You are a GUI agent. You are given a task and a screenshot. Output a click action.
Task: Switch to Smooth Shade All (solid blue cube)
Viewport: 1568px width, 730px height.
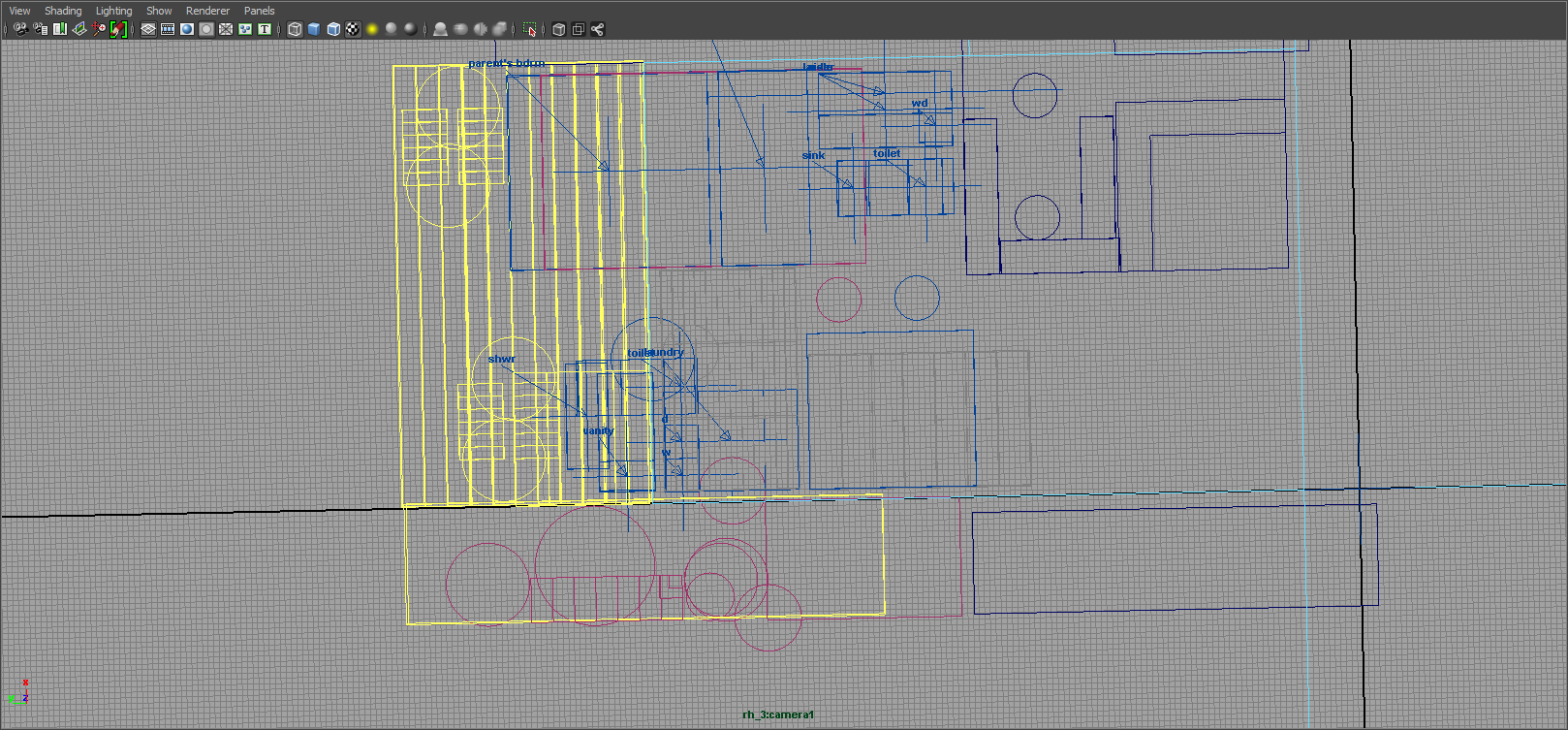click(x=314, y=29)
